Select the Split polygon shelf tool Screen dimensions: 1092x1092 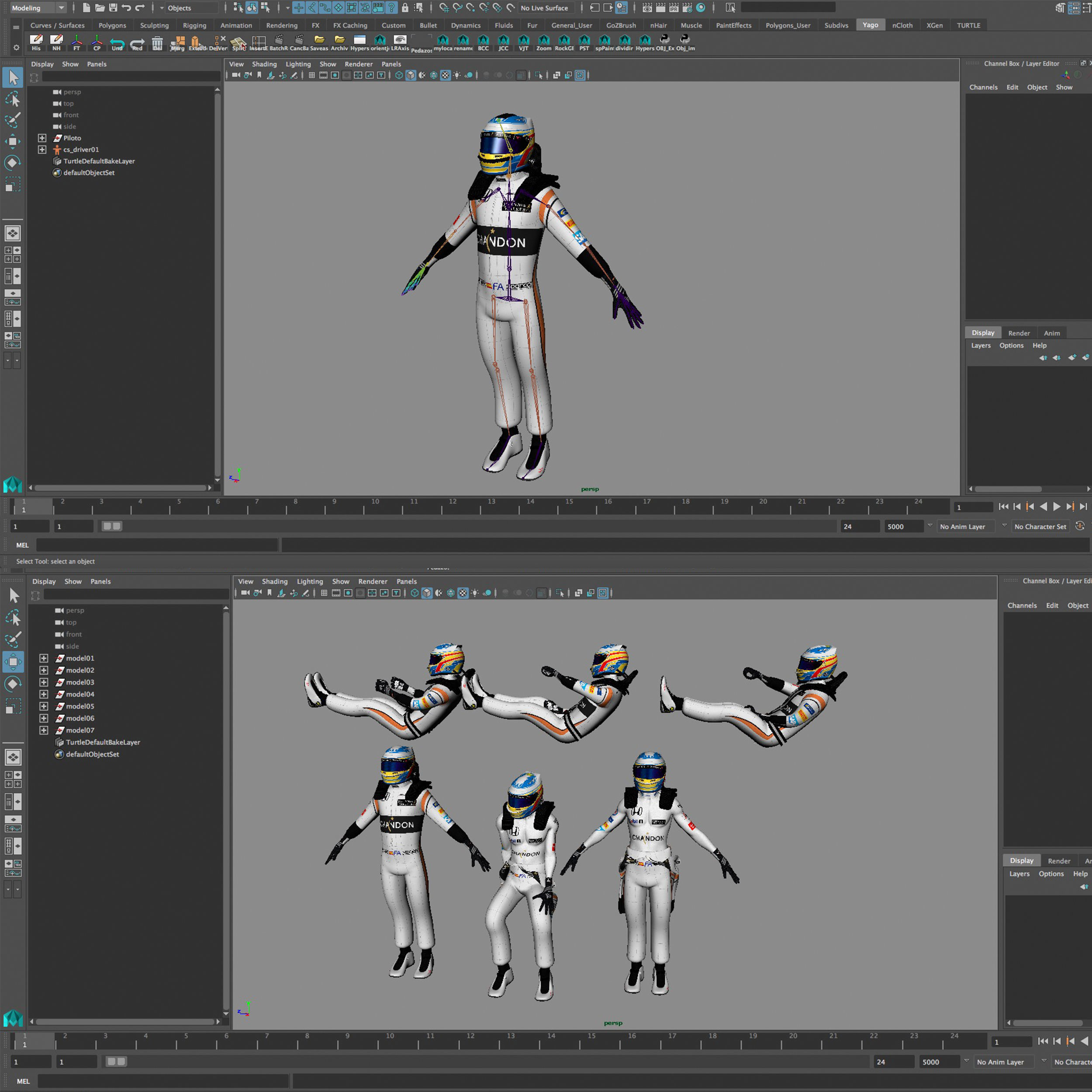coord(238,43)
